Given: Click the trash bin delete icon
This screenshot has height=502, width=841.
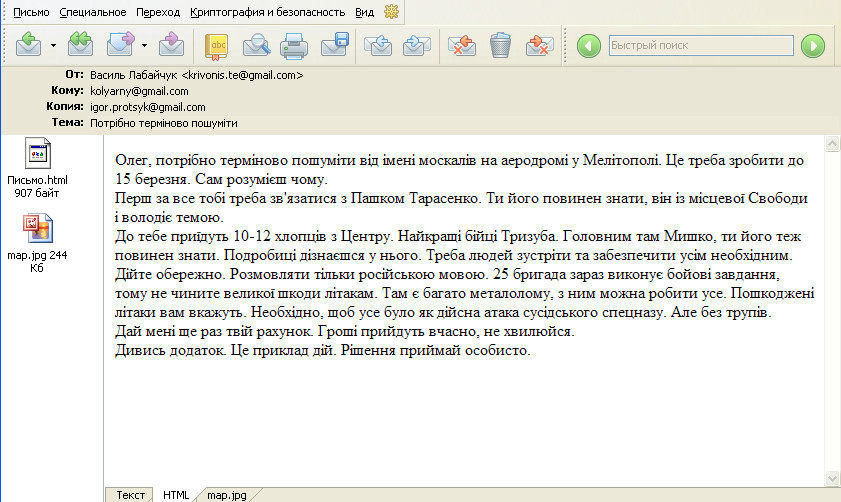Looking at the screenshot, I should click(x=500, y=45).
